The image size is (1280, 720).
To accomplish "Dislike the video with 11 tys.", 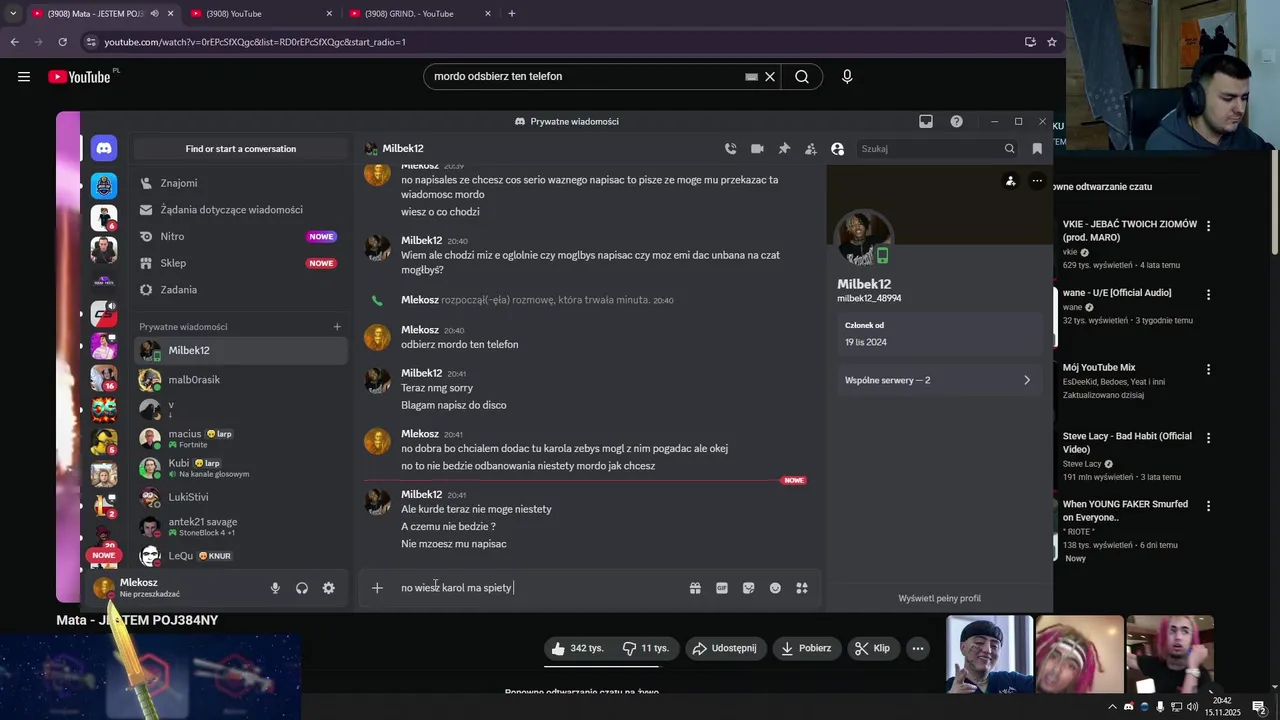I will pyautogui.click(x=646, y=648).
